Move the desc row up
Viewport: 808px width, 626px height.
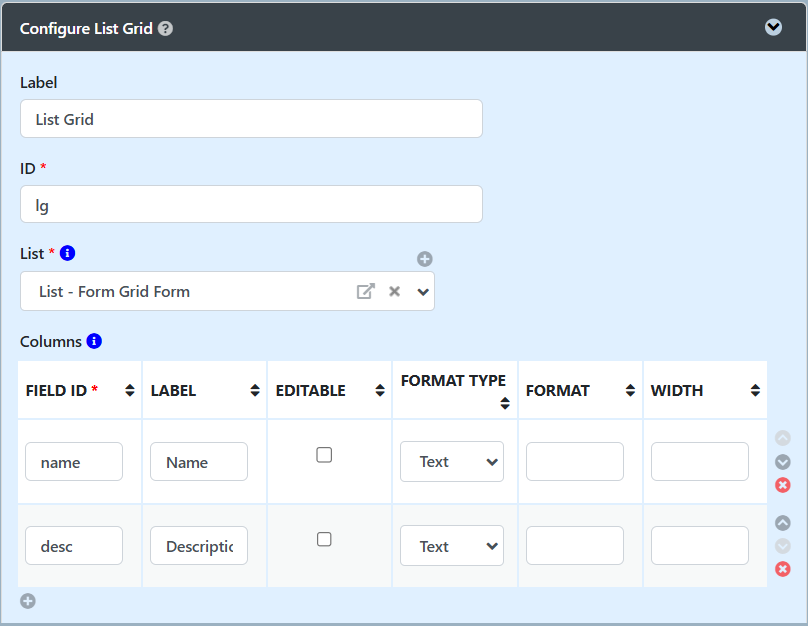(783, 523)
